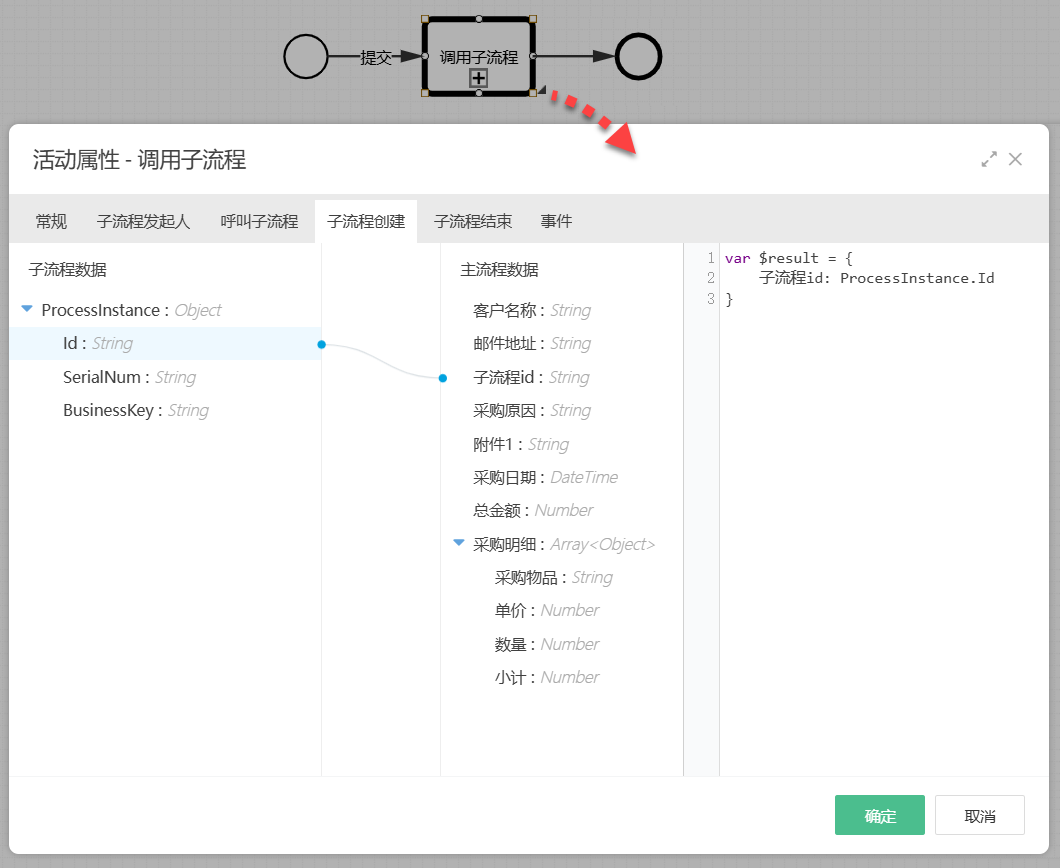Switch to the 子流程结束 tab
1060x868 pixels.
[473, 221]
